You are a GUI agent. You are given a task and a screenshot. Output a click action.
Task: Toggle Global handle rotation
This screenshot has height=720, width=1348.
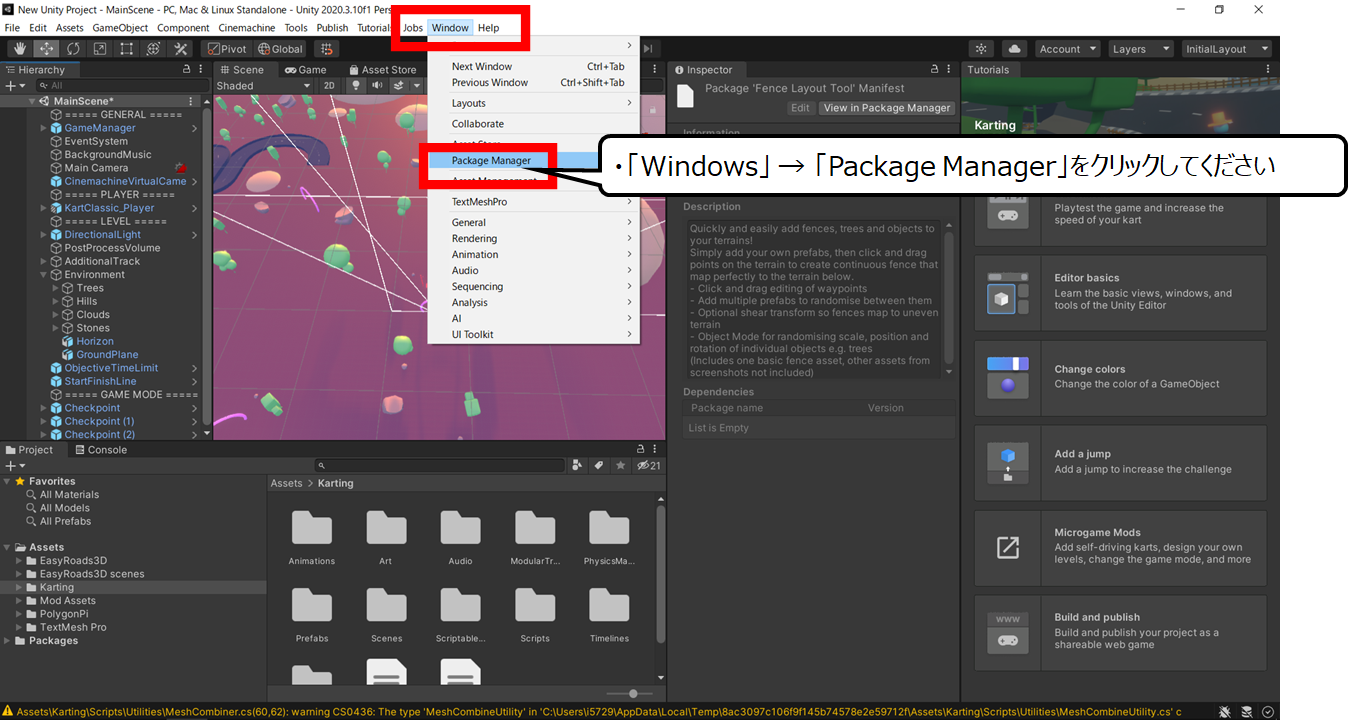click(x=280, y=48)
